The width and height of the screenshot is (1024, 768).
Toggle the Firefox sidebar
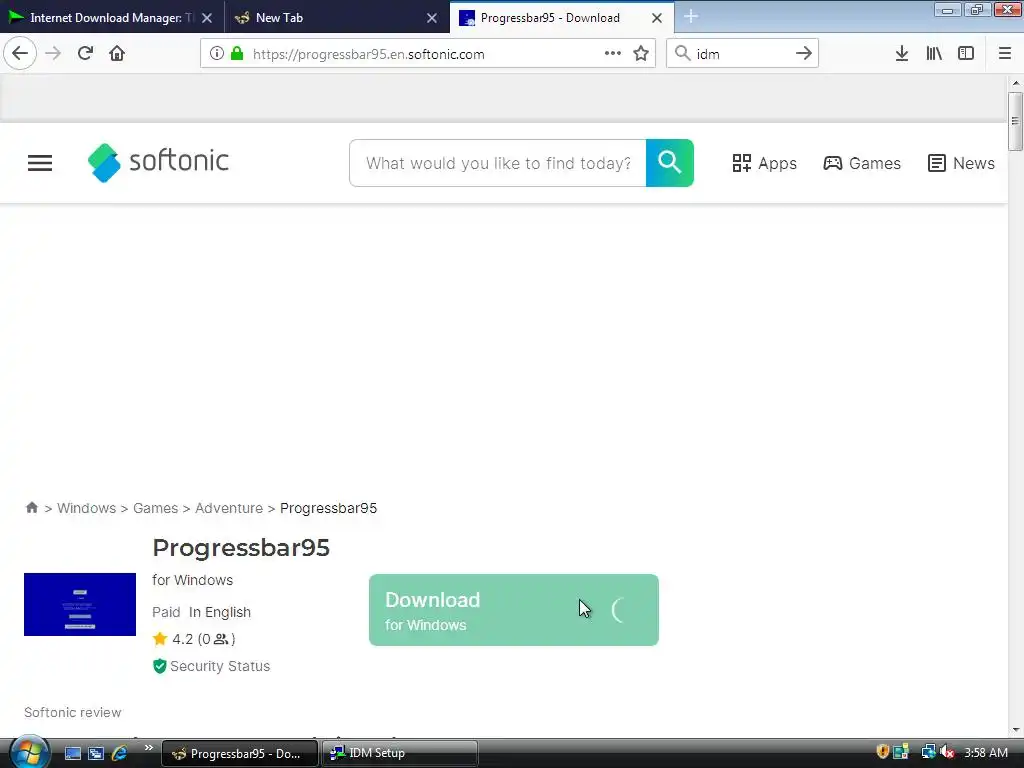966,53
